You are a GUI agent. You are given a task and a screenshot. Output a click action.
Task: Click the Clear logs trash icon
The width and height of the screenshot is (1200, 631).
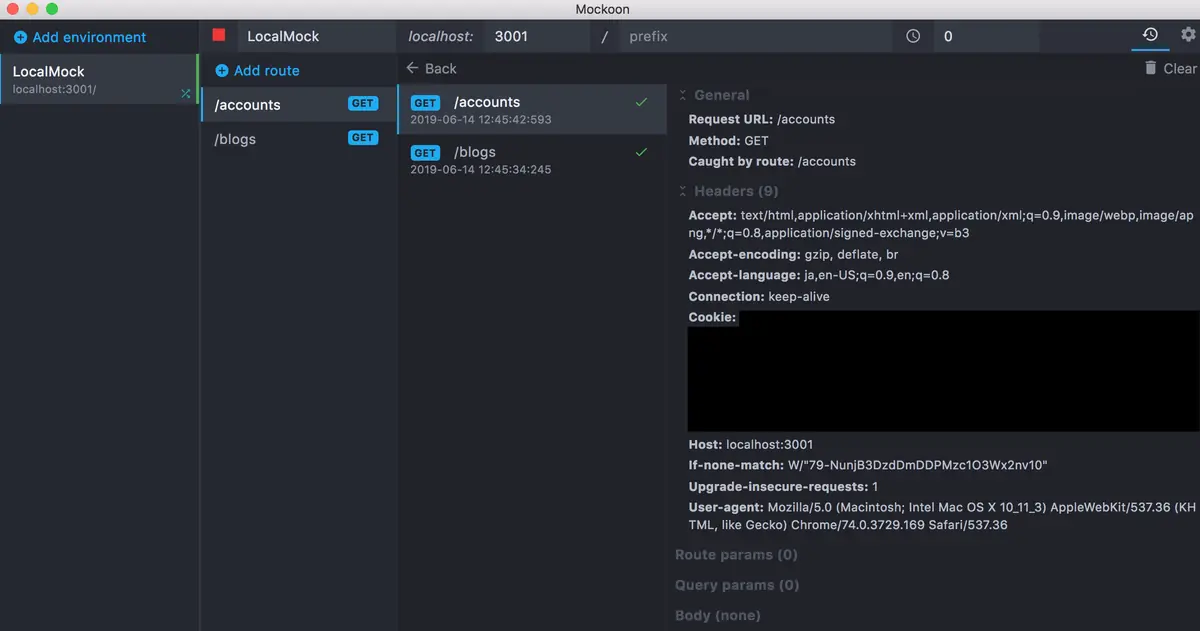[1151, 68]
